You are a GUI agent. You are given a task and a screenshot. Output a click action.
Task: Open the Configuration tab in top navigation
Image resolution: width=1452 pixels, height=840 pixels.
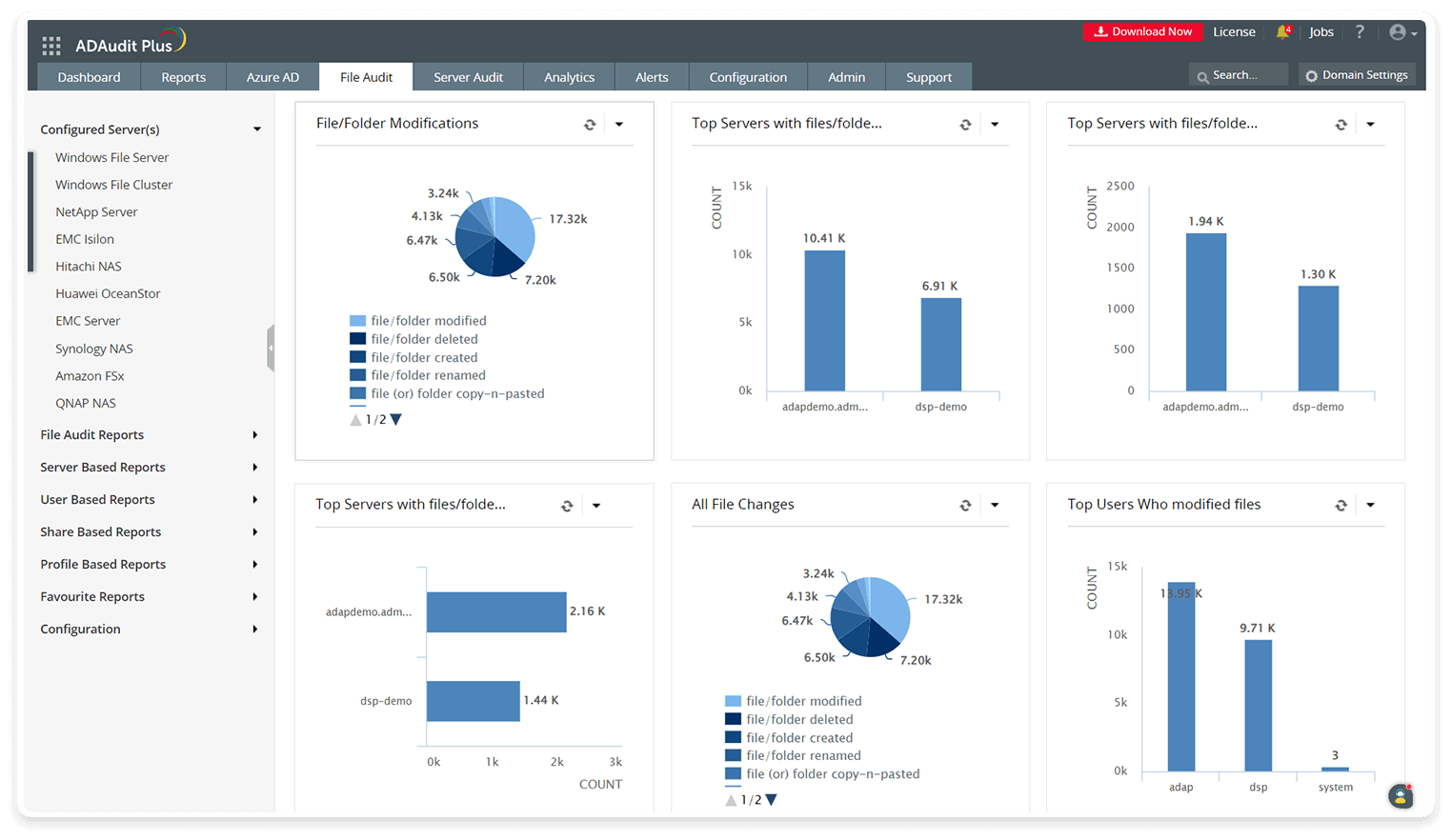click(x=748, y=77)
